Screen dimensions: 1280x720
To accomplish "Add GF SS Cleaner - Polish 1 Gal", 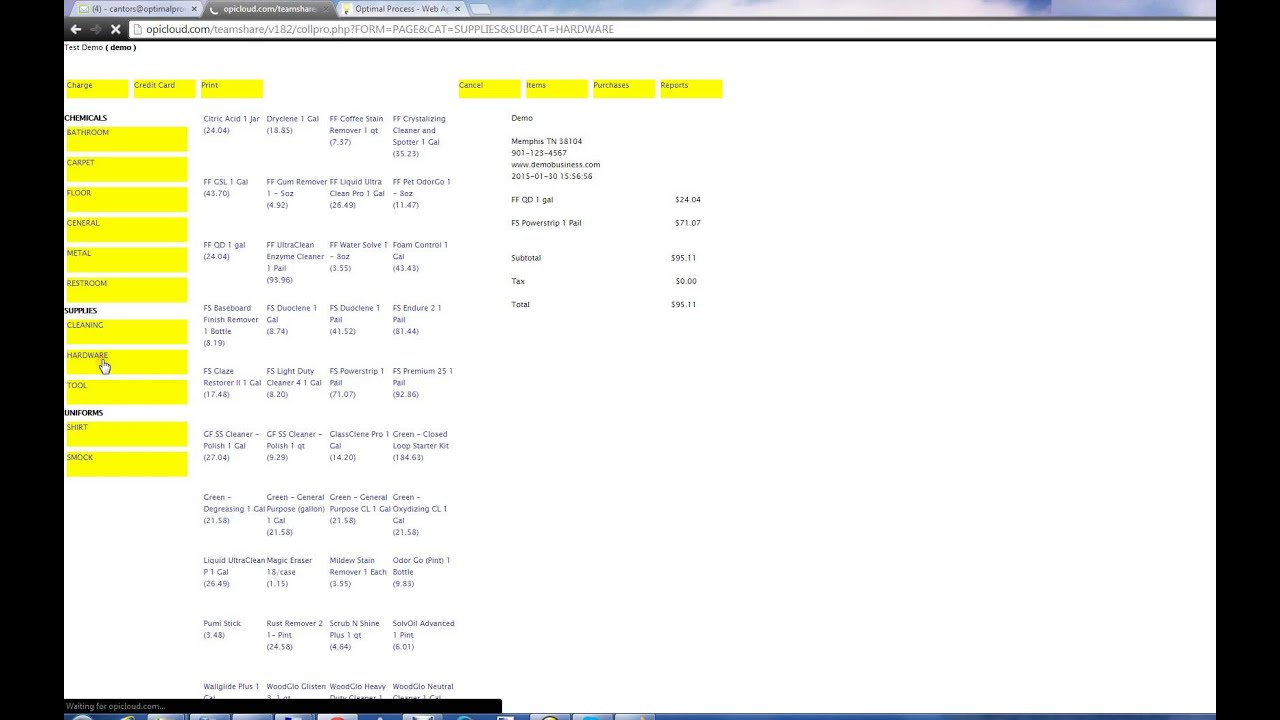I will tap(231, 445).
